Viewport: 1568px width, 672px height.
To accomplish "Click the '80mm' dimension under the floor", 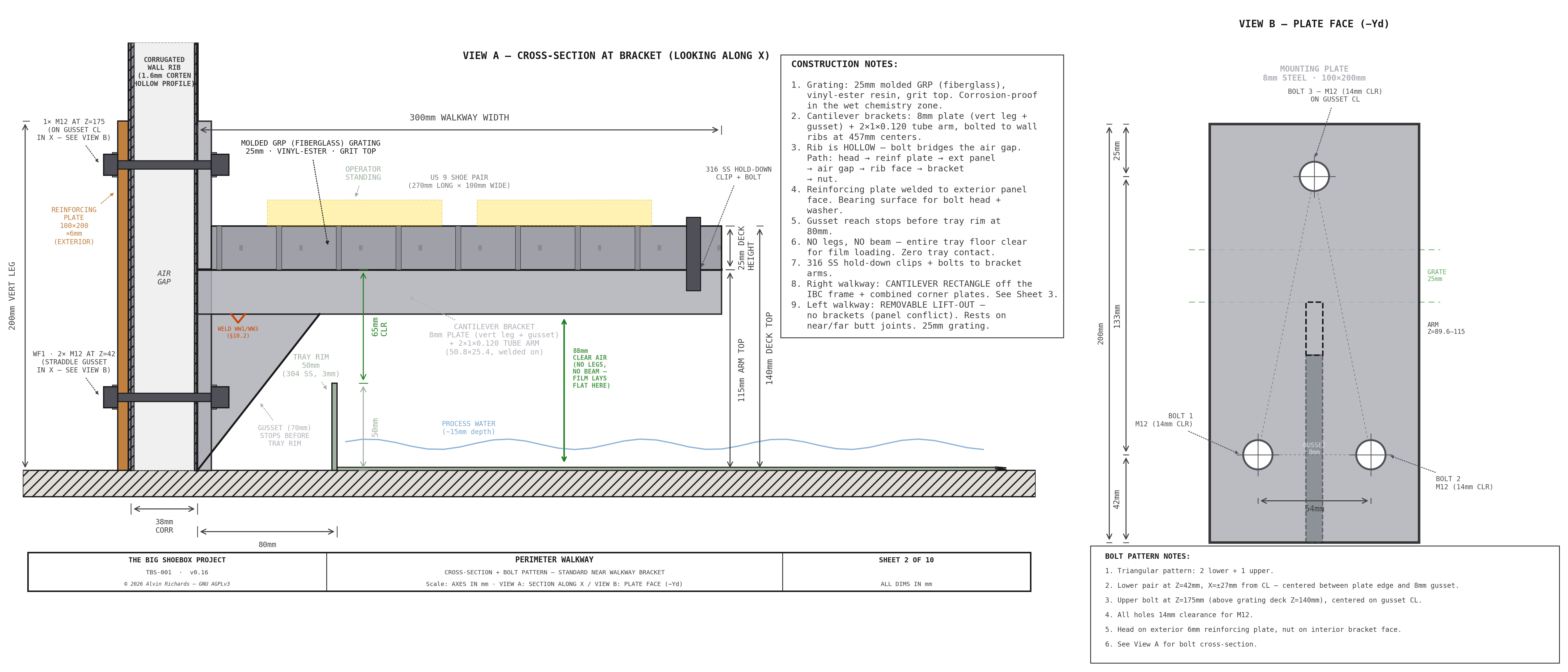I will [267, 544].
